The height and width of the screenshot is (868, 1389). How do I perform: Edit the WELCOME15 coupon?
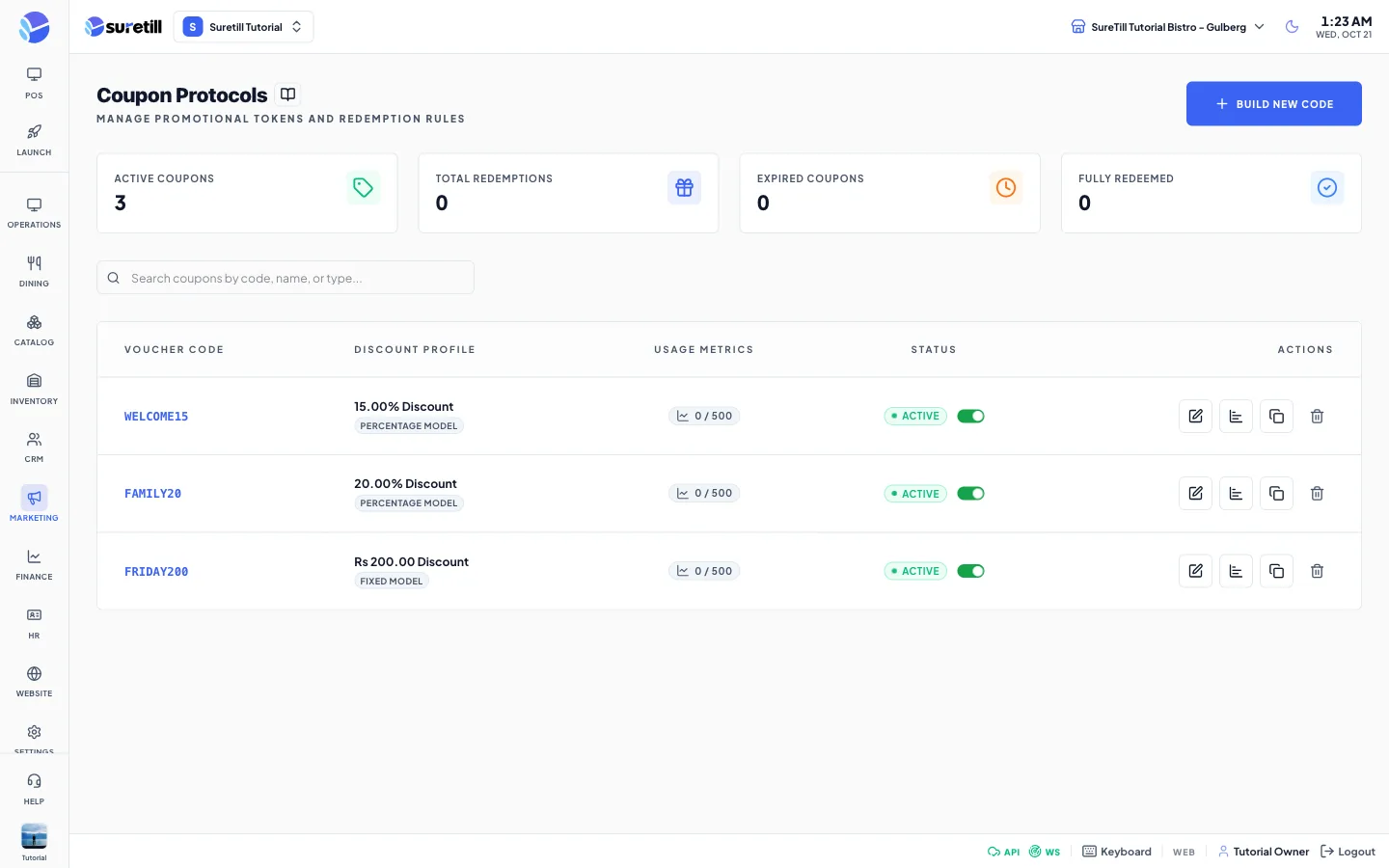click(1195, 416)
